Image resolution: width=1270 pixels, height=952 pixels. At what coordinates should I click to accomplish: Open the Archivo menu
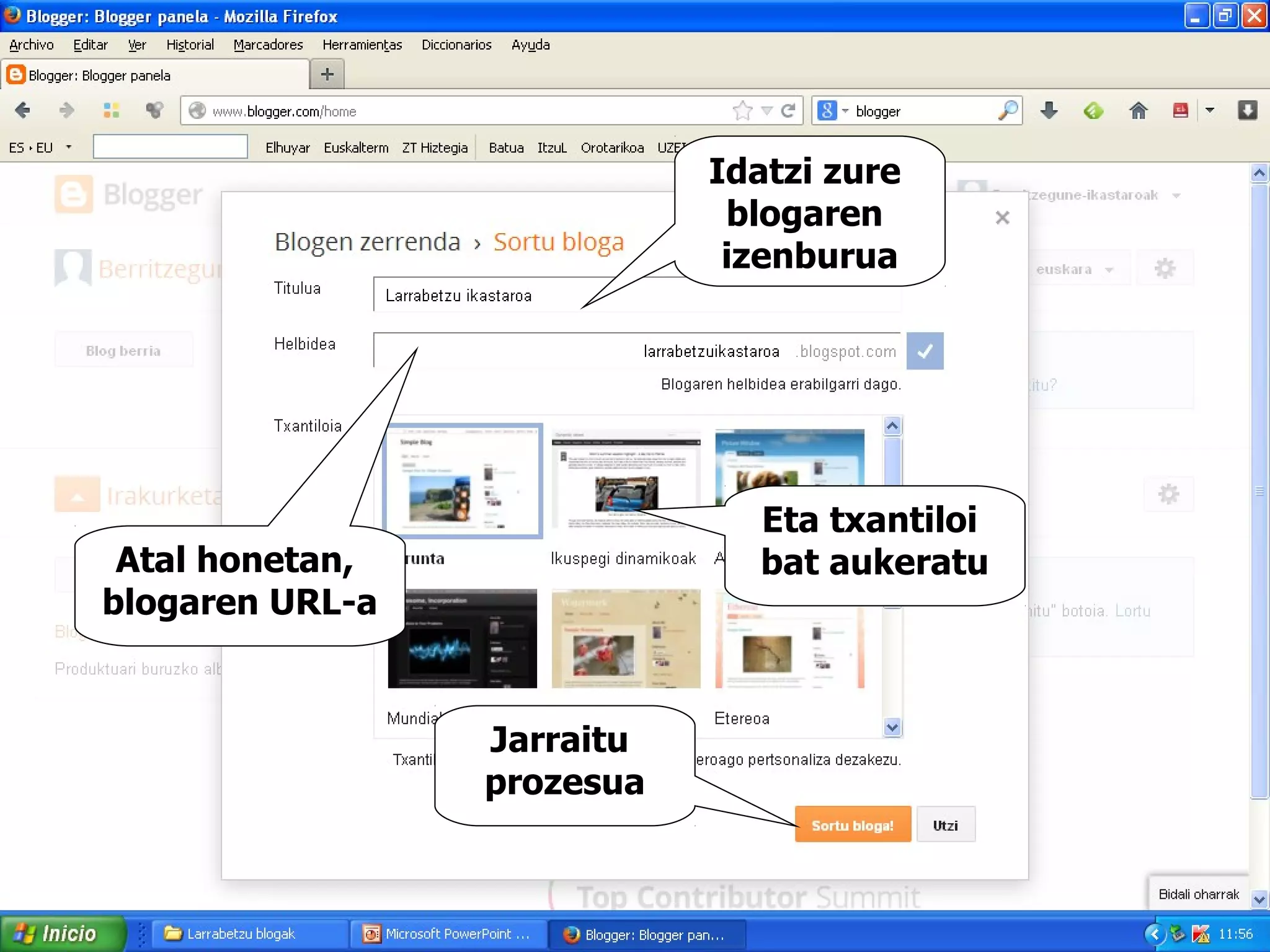pos(32,45)
